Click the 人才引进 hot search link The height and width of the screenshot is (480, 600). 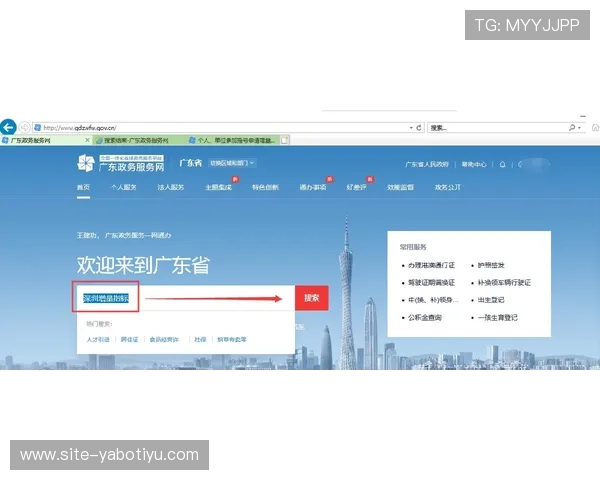pyautogui.click(x=98, y=340)
